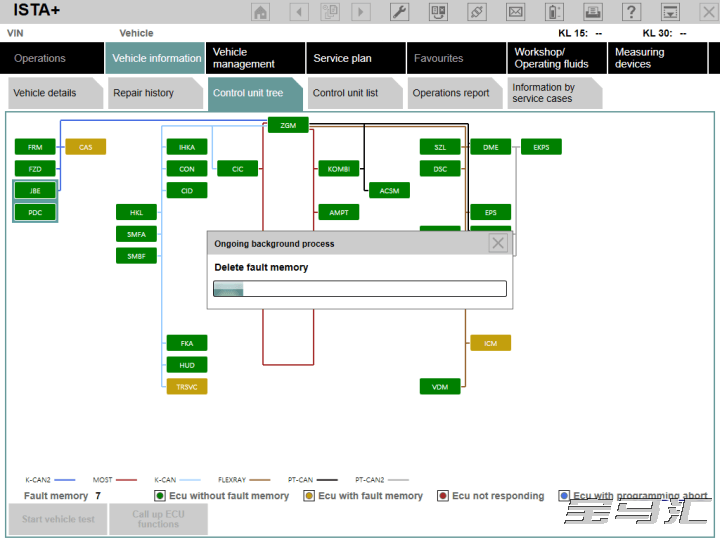Open the Vehicle management tab
The height and width of the screenshot is (540, 720).
coord(256,58)
